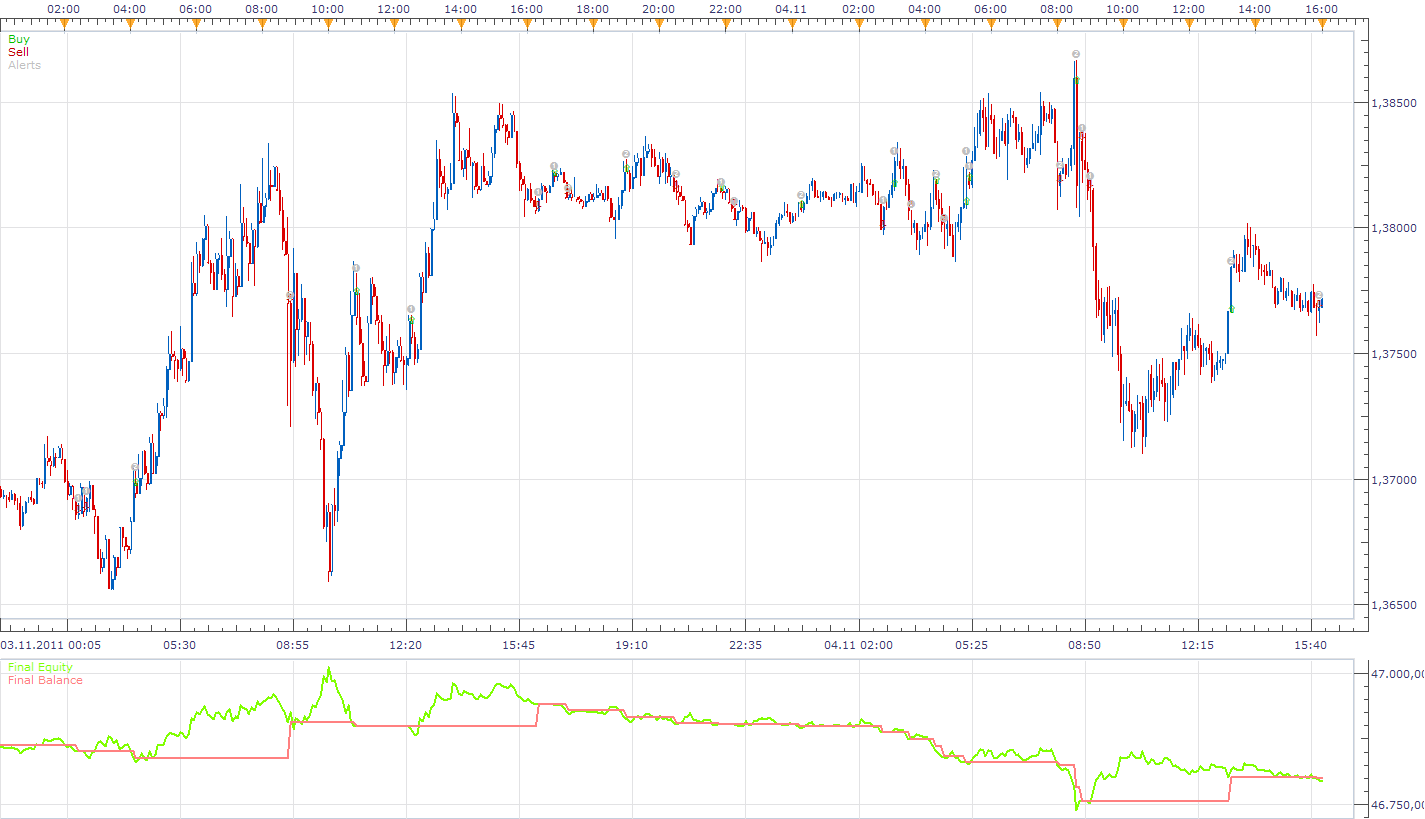Click the 1,37000 price axis label
1425x819 pixels.
(1393, 480)
